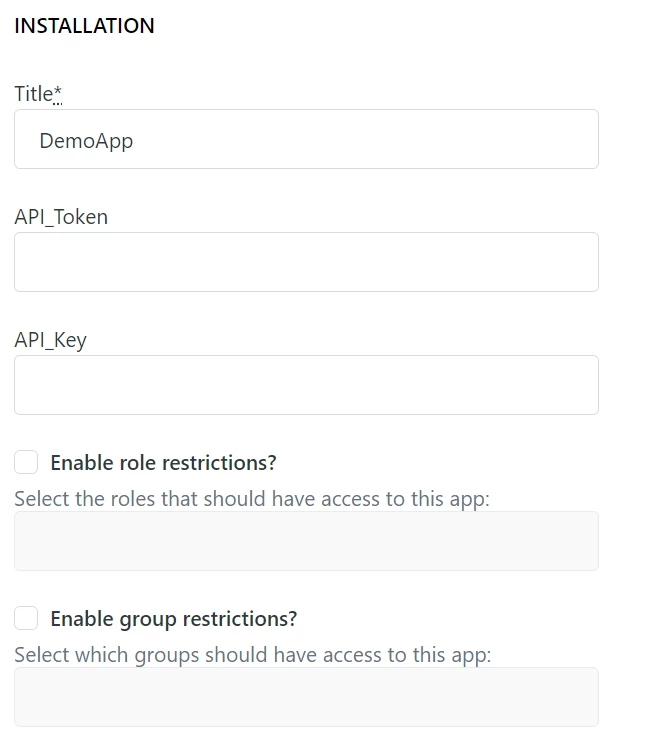Click the Title field label
The image size is (649, 741).
coord(33,94)
